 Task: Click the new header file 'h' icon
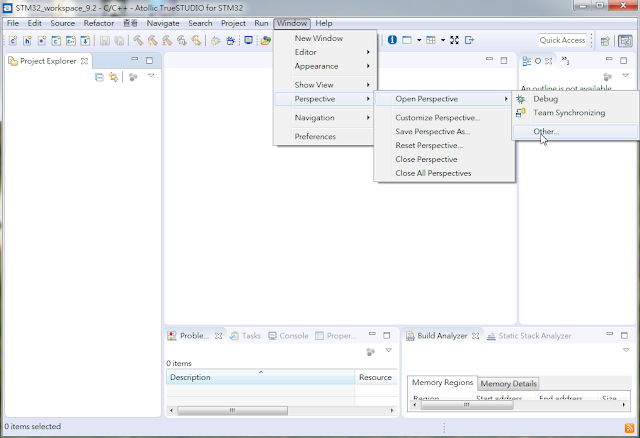click(27, 40)
